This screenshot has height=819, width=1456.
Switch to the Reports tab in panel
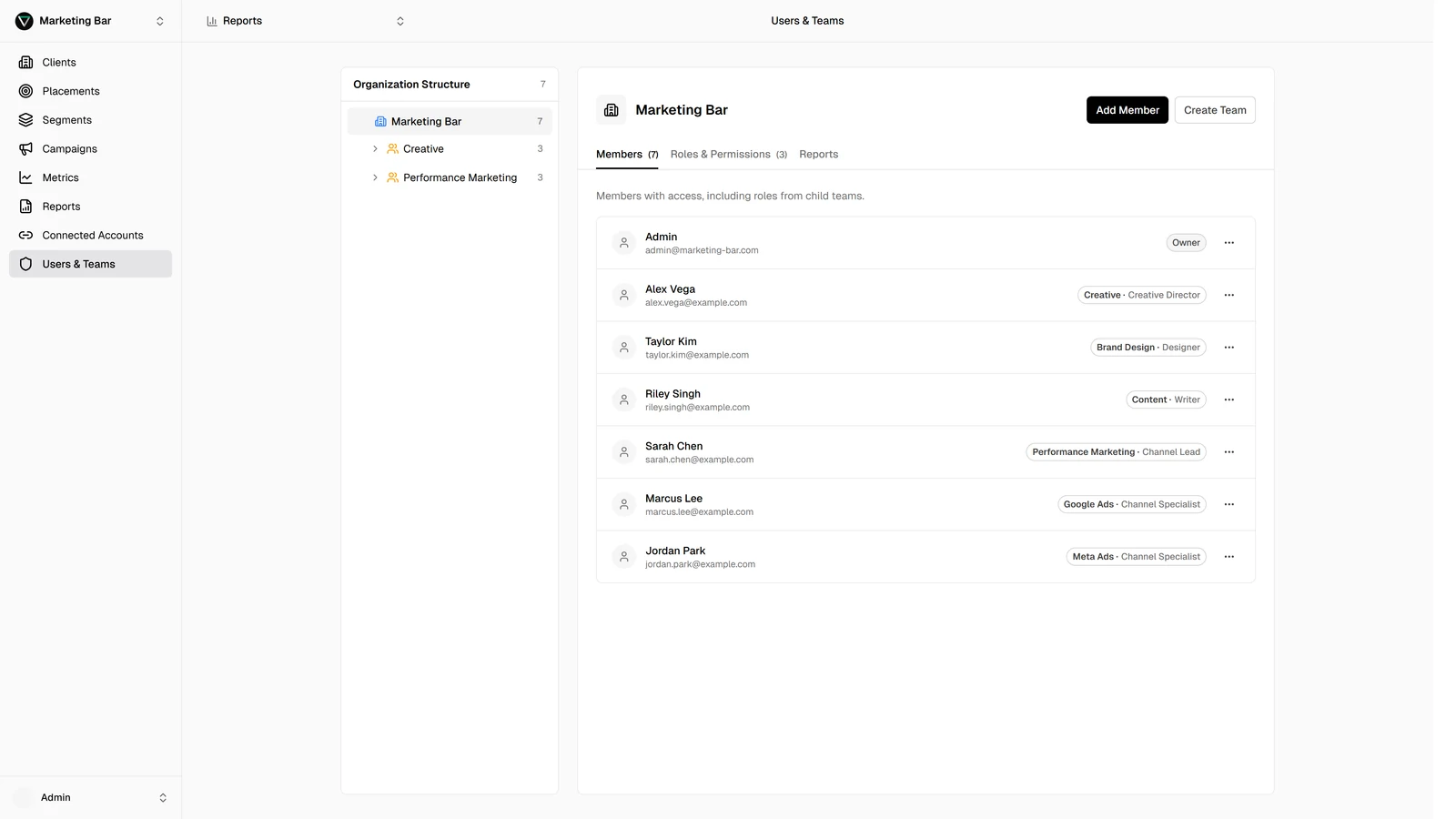[819, 154]
